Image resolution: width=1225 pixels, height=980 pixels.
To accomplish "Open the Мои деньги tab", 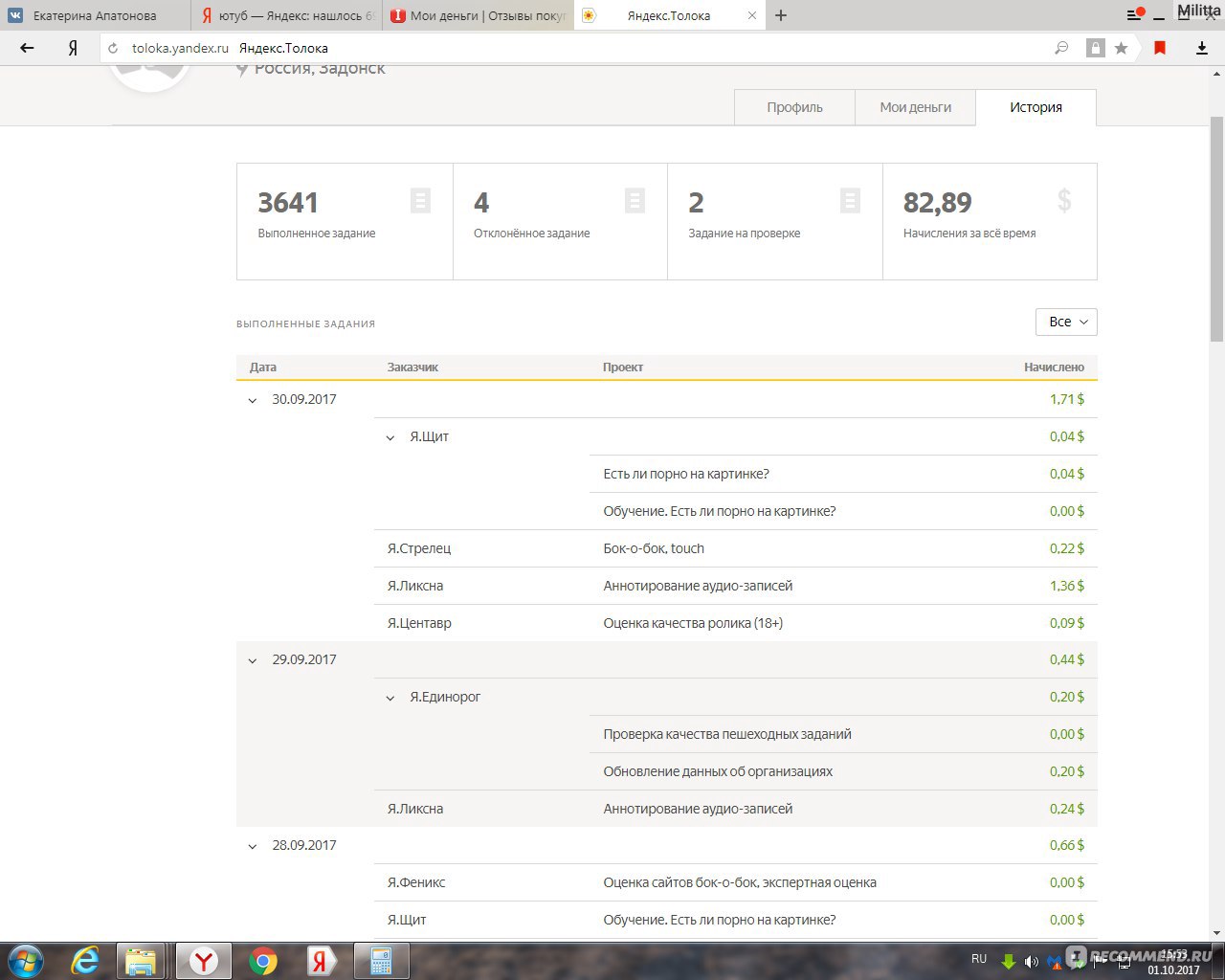I will (x=916, y=107).
